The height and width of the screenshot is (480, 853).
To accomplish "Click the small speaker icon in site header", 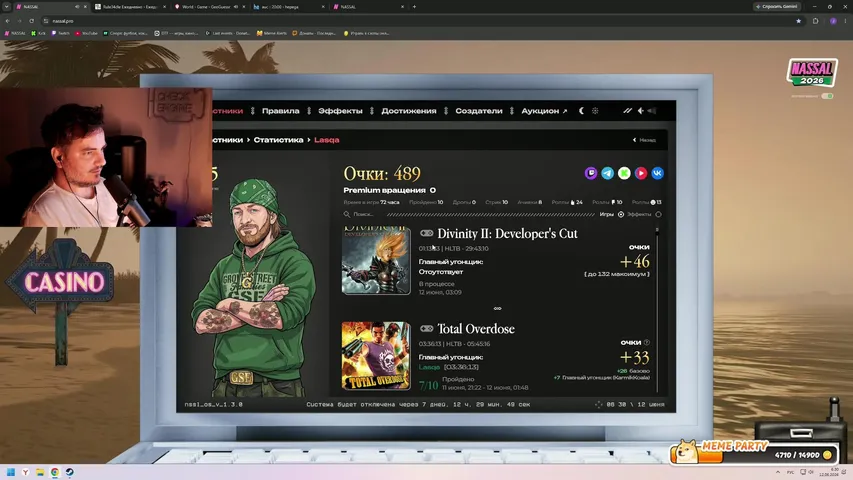I will pos(641,110).
